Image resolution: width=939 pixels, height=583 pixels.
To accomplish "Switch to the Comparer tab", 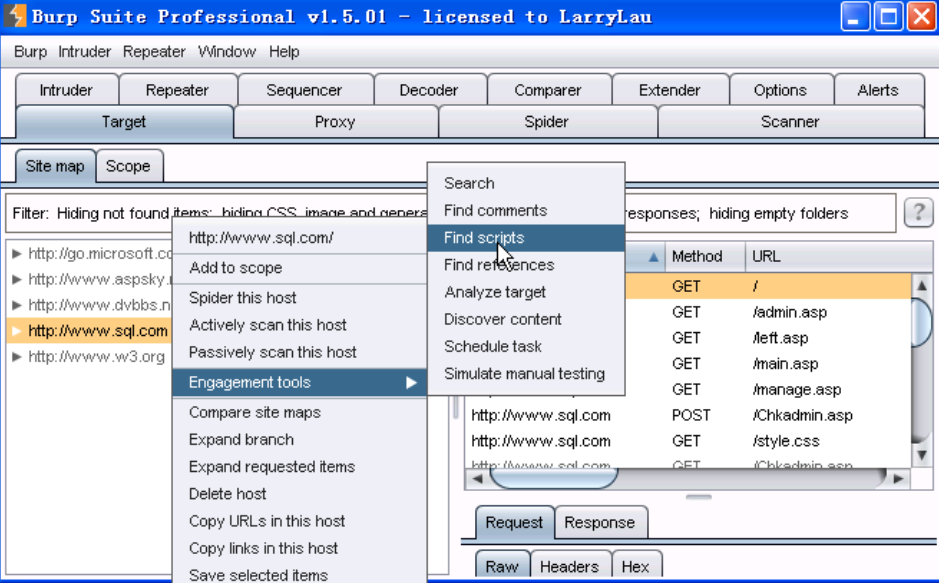I will pos(548,90).
